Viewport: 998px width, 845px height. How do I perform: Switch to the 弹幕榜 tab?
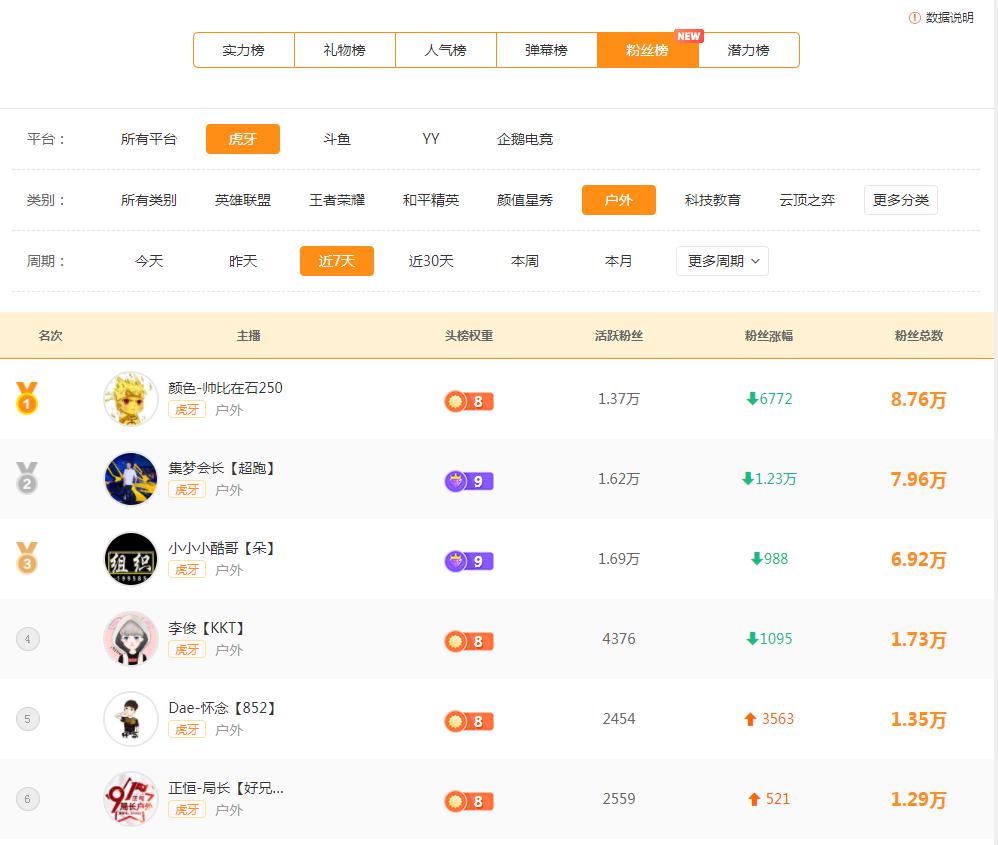click(x=546, y=50)
